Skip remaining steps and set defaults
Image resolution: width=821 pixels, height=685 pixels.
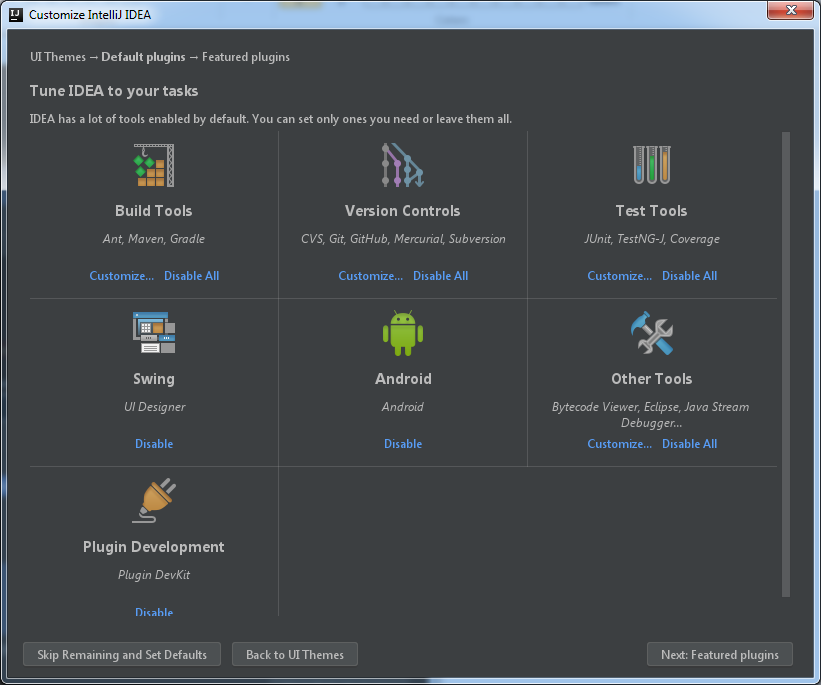click(122, 655)
